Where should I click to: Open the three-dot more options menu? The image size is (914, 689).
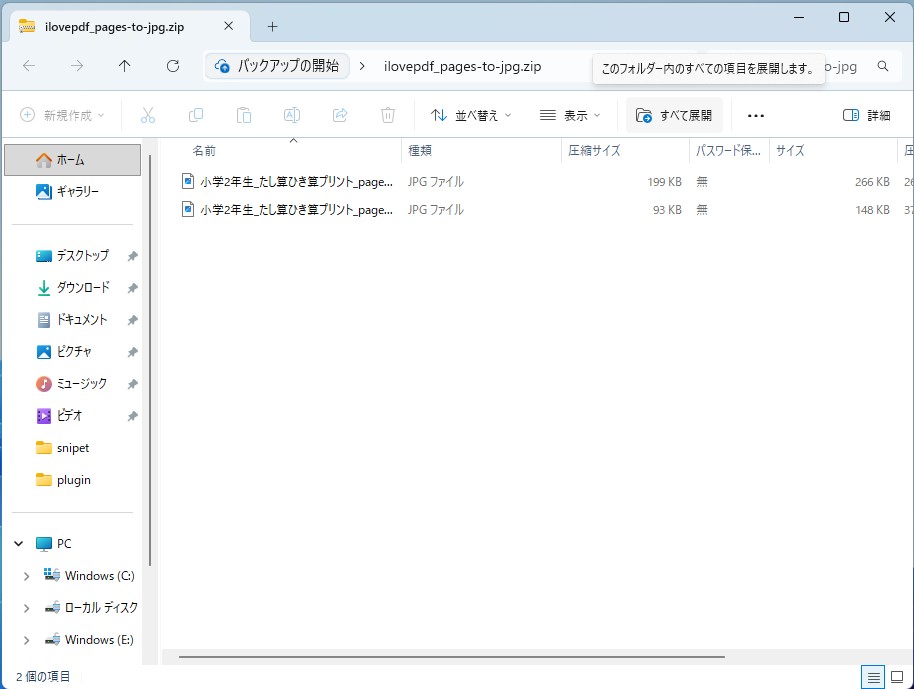[756, 115]
